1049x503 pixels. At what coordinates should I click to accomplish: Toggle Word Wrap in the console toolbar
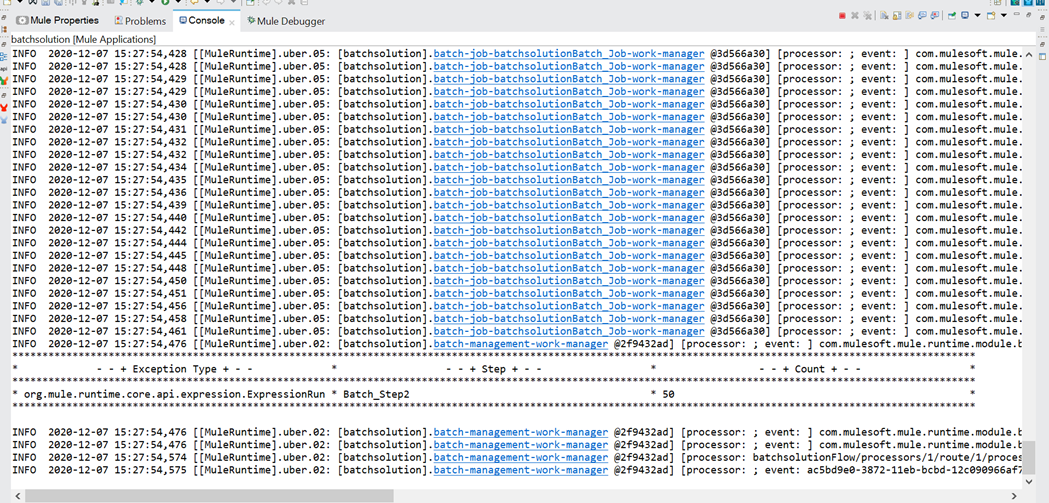tap(910, 15)
